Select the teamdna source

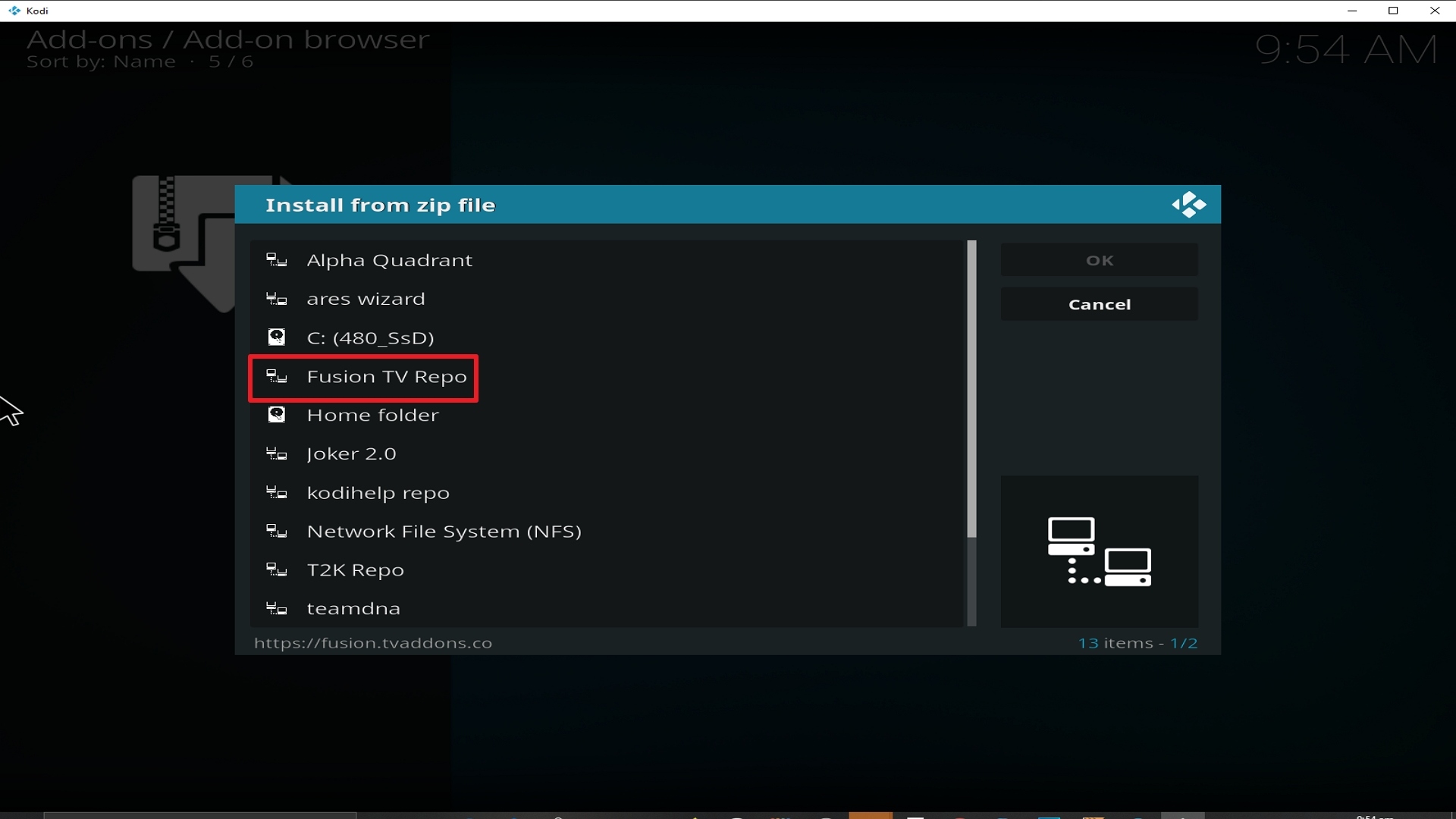pos(353,609)
